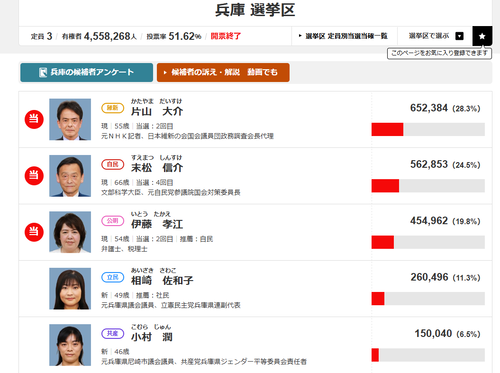This screenshot has height=373, width=500.
Task: Click the vote bar for 652,384 votes
Action: point(428,129)
